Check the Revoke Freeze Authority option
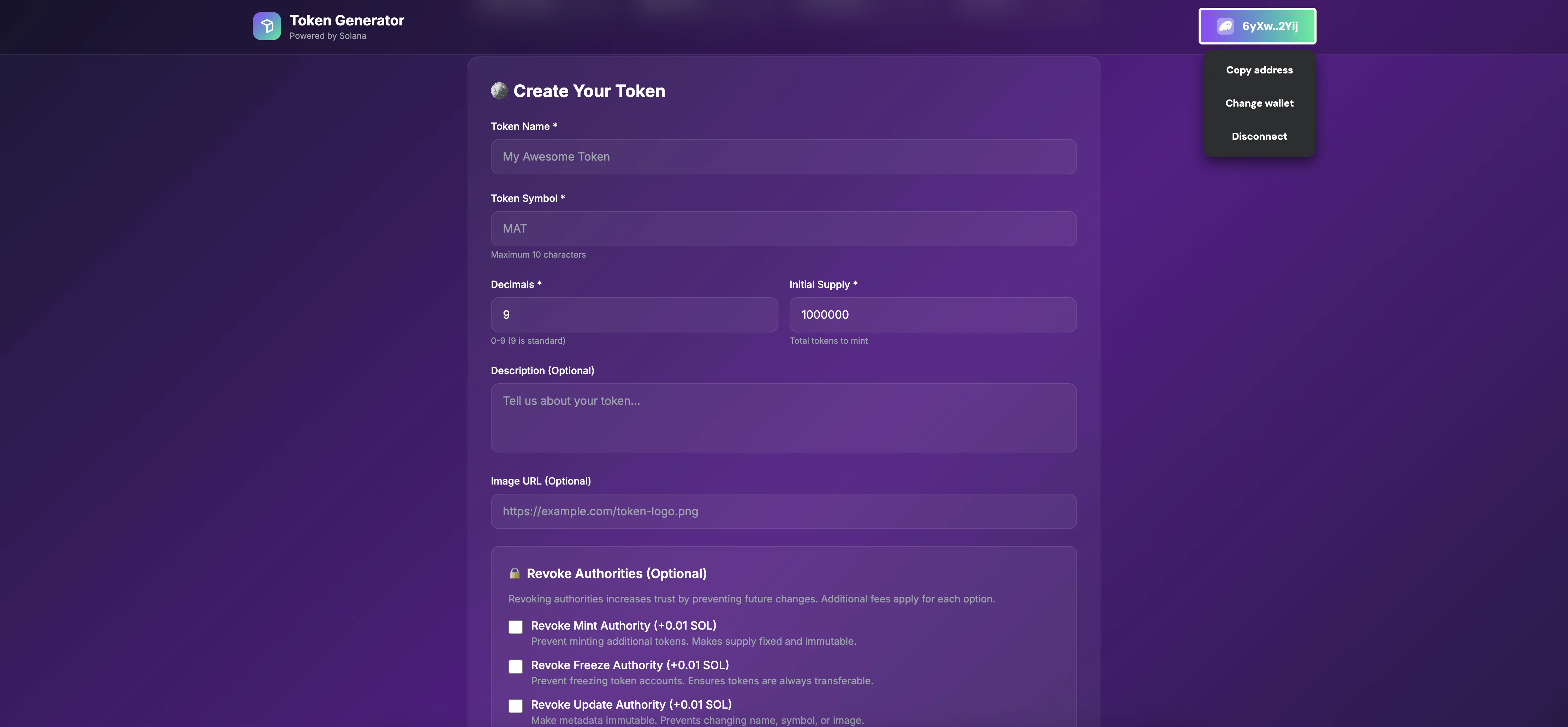 516,666
